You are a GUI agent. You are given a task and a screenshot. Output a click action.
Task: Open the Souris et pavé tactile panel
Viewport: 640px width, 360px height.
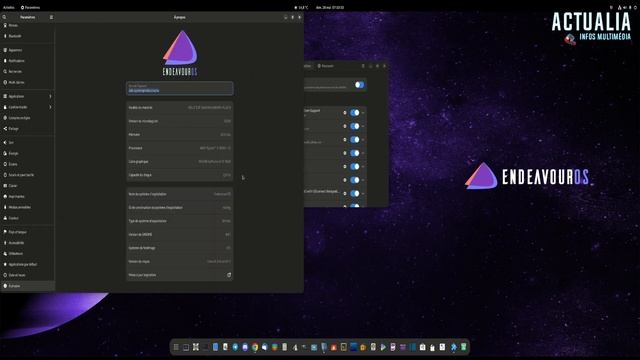coord(27,175)
